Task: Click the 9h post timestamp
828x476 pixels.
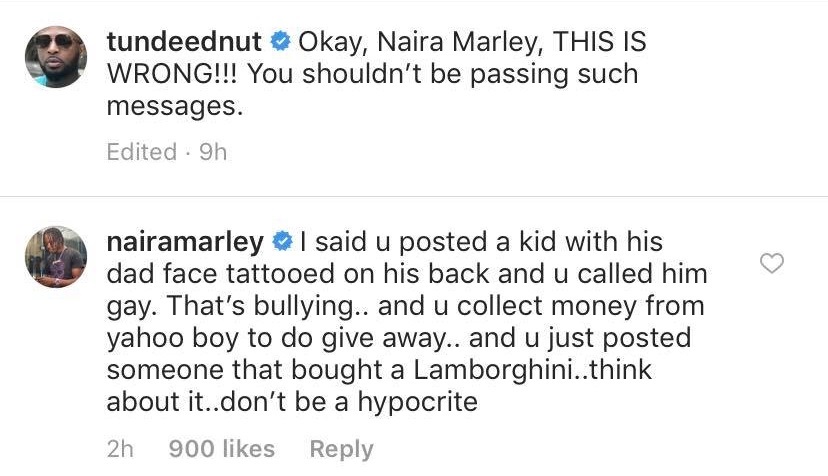Action: tap(211, 151)
